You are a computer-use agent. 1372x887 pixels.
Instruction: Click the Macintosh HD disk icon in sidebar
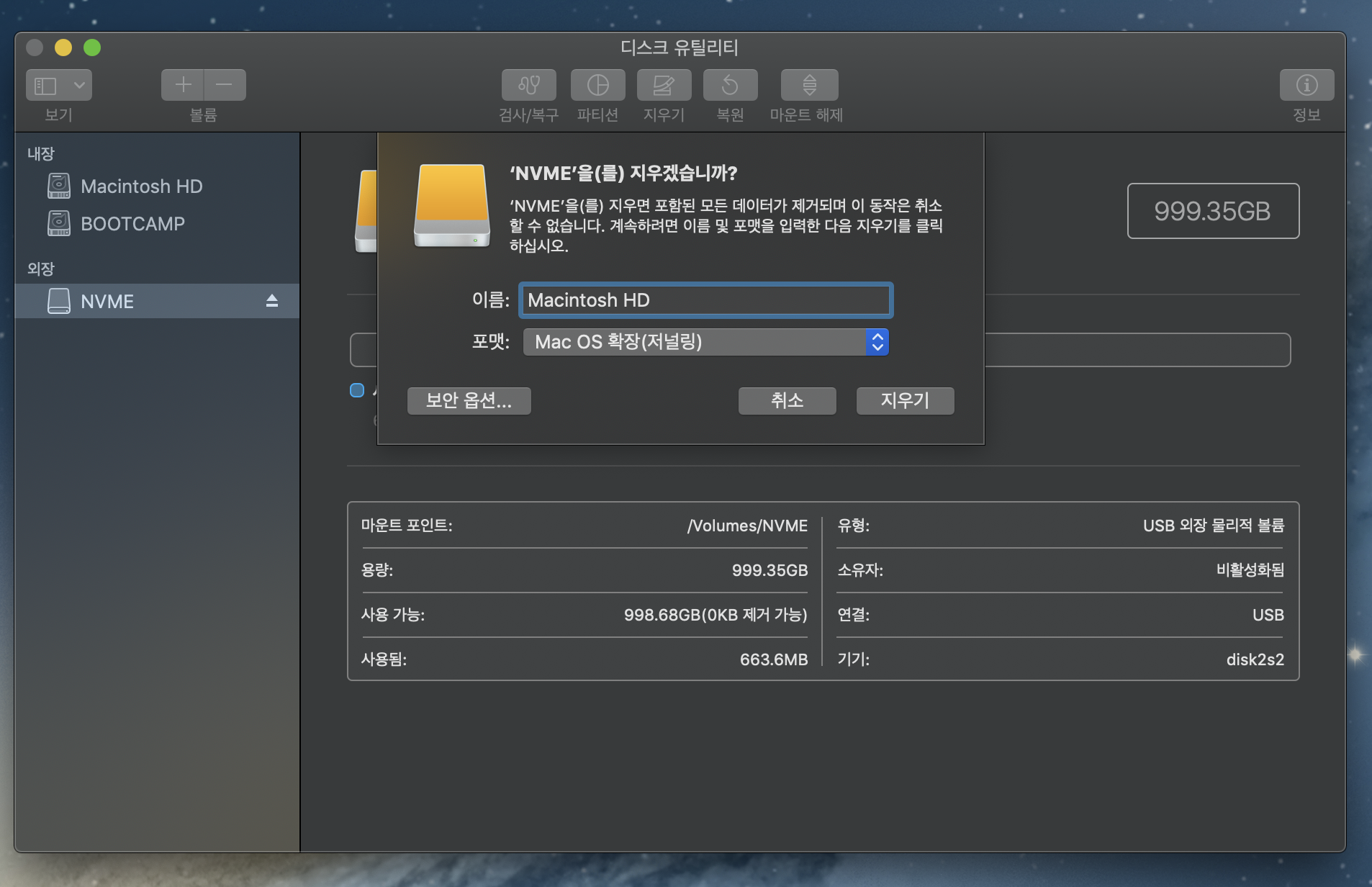coord(59,186)
